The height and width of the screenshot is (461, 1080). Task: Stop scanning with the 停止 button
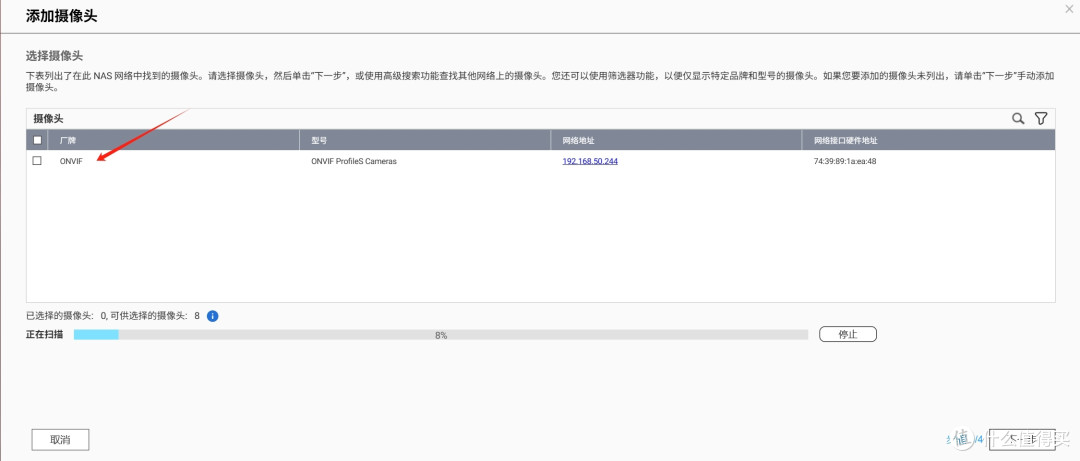coord(848,334)
